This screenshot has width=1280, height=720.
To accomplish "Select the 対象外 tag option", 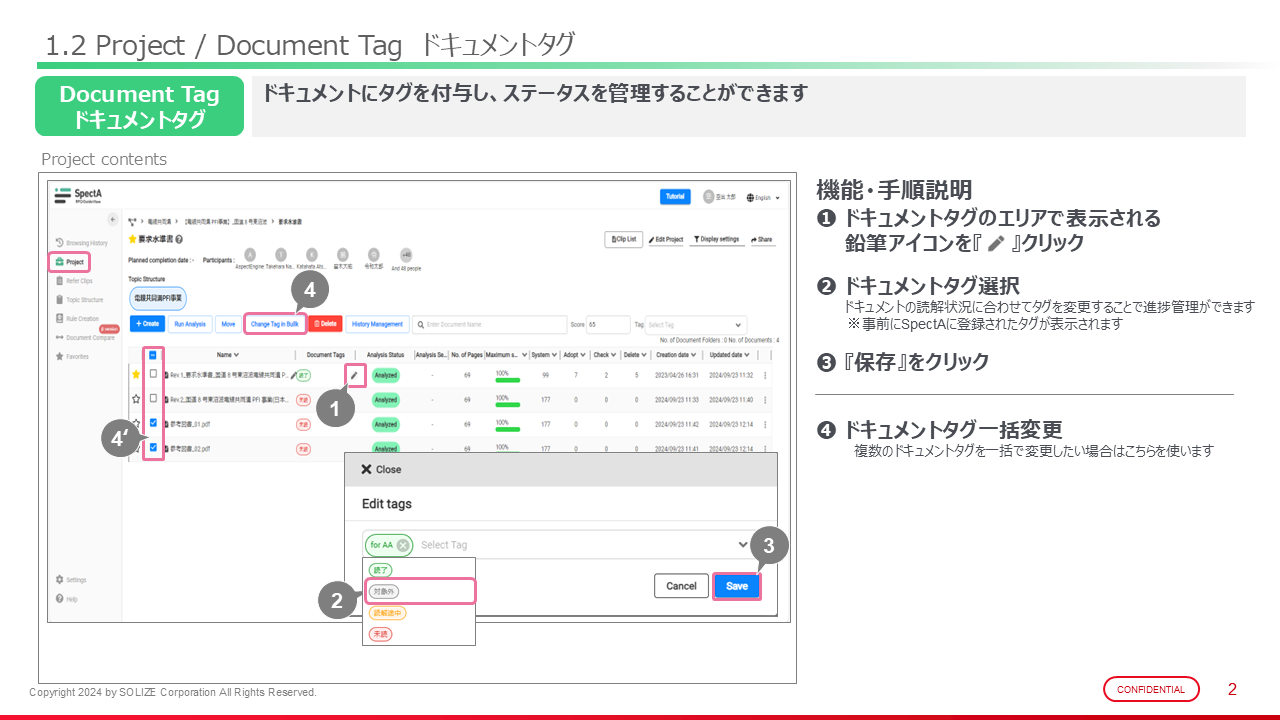I will click(384, 592).
